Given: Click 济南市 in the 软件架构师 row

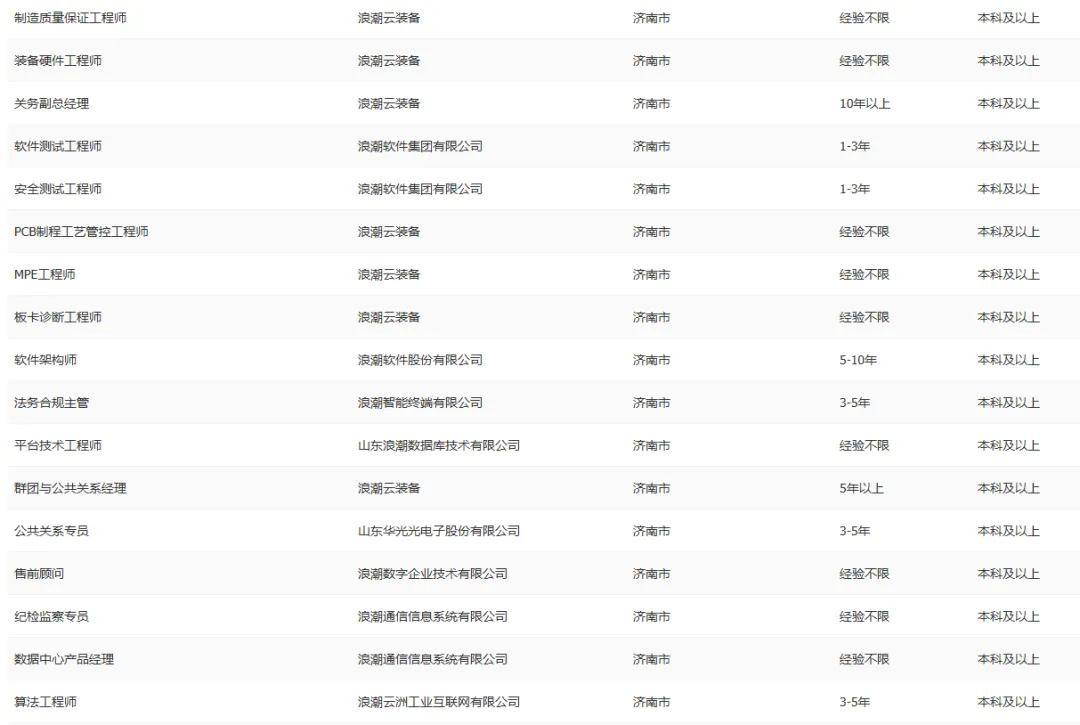Looking at the screenshot, I should [652, 359].
